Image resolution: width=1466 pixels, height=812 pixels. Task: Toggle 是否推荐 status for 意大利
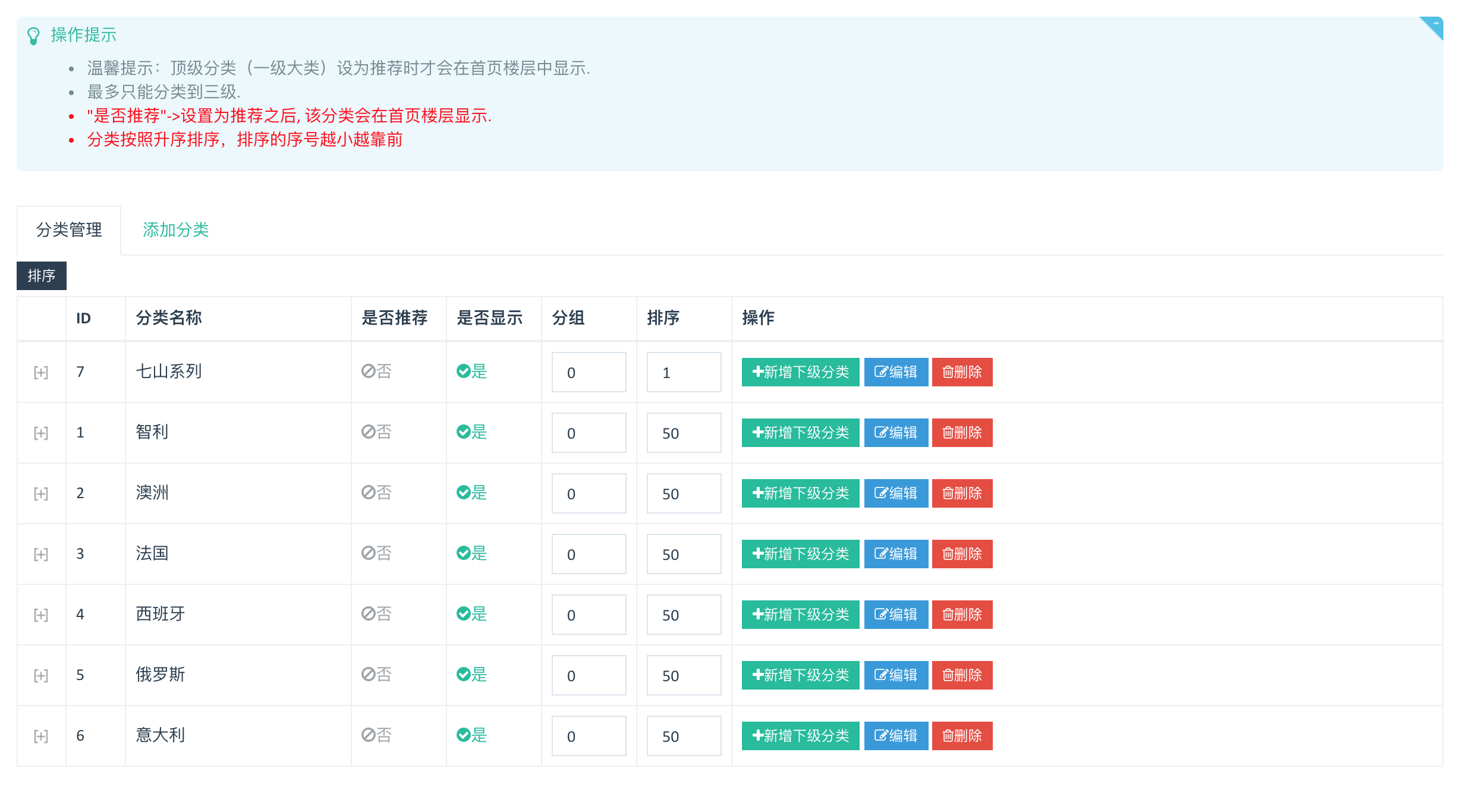click(377, 735)
